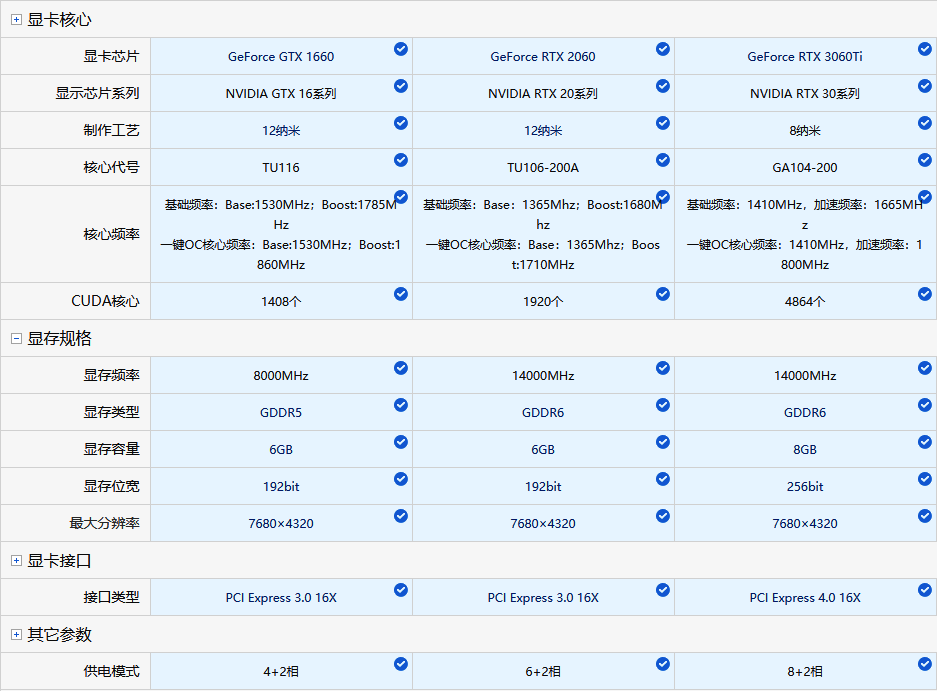Click the 显存容量 row label
The height and width of the screenshot is (691, 937).
(111, 450)
